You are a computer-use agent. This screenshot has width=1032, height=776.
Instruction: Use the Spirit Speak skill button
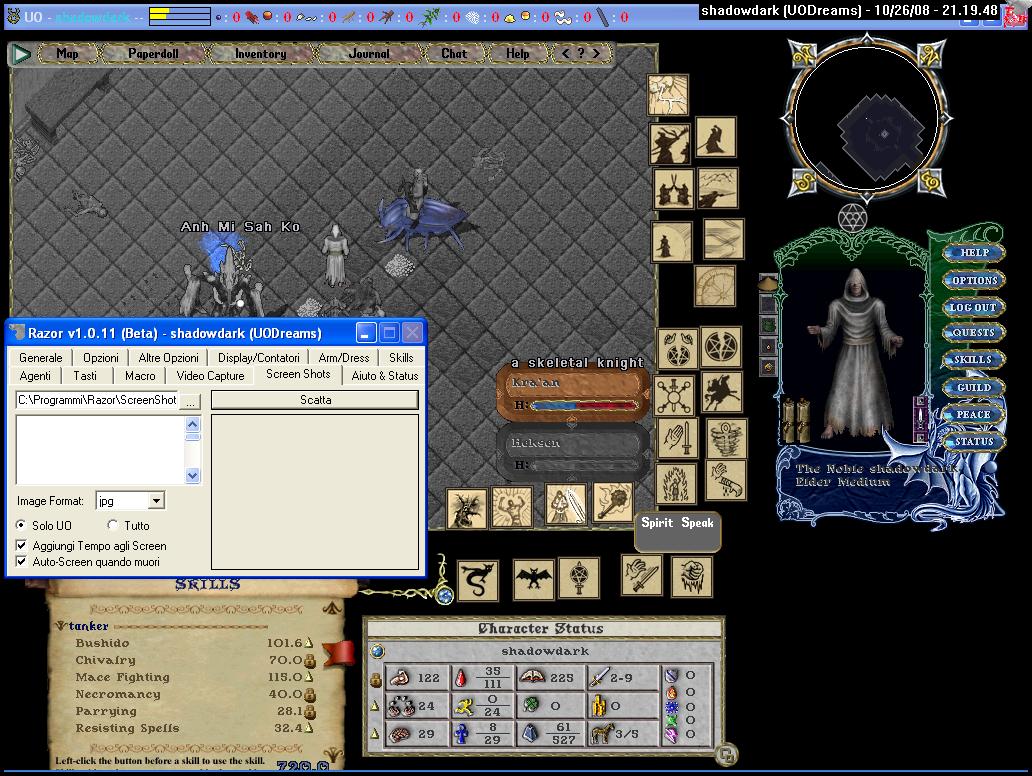click(677, 530)
